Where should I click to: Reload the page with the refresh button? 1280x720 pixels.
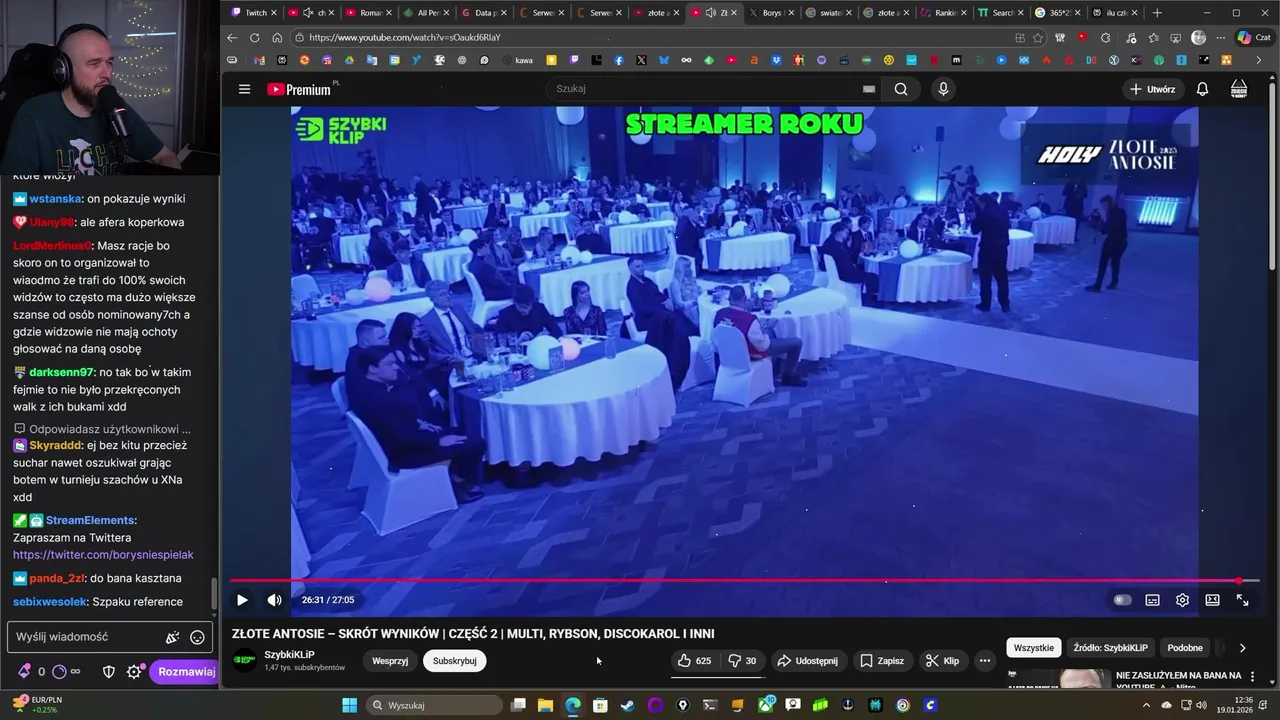254,37
